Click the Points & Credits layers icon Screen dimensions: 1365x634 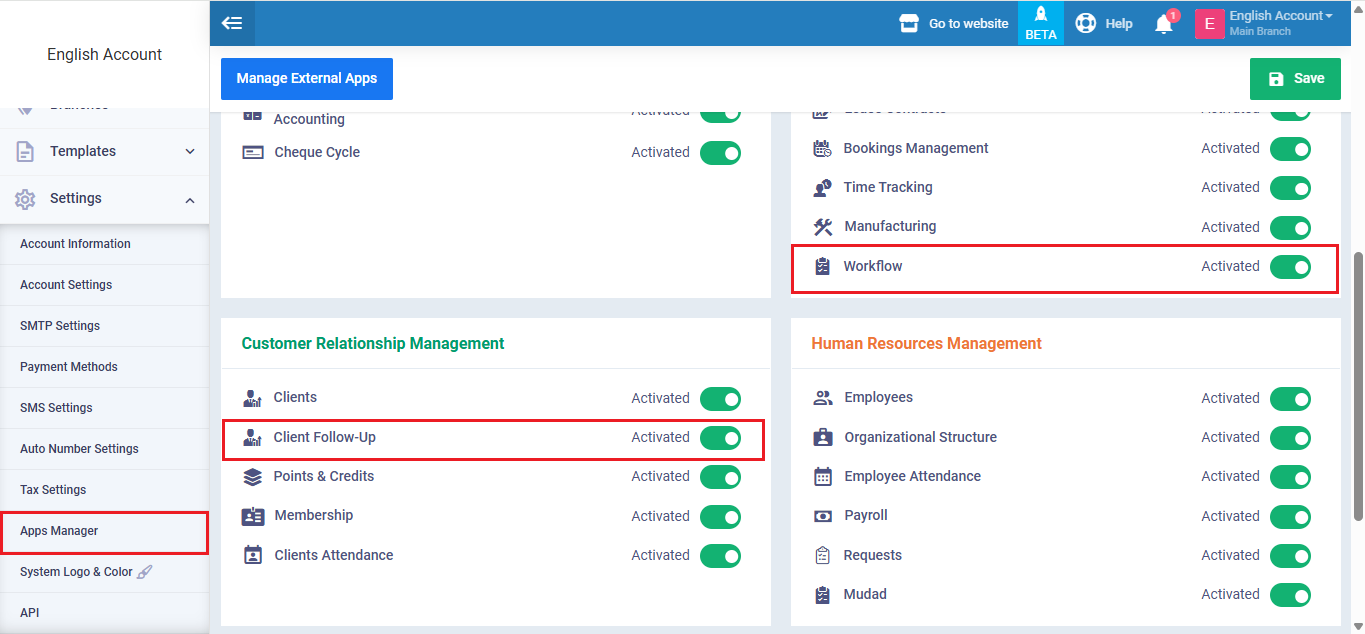point(253,477)
